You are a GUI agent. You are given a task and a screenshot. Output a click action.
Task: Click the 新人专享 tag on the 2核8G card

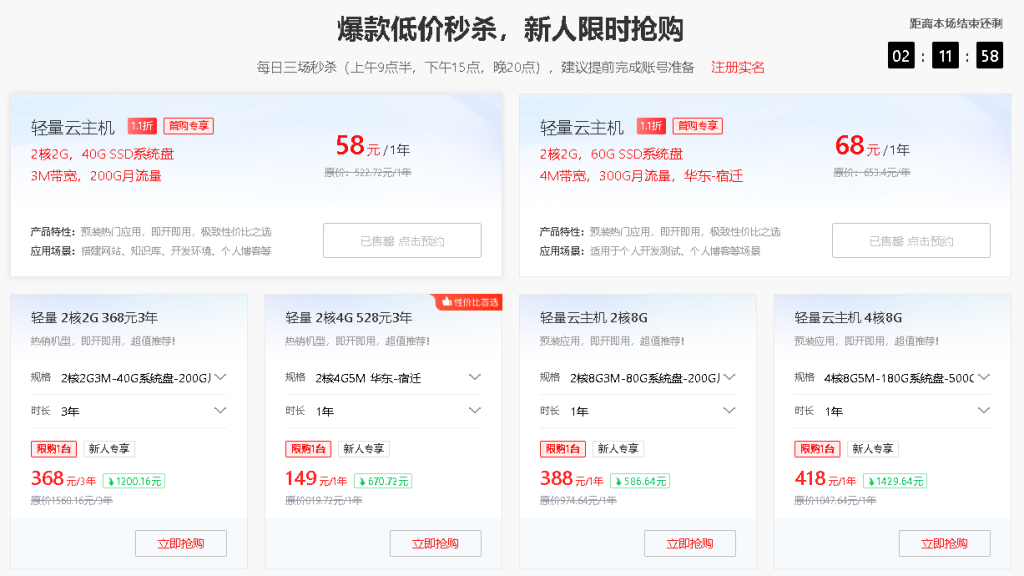pyautogui.click(x=618, y=449)
